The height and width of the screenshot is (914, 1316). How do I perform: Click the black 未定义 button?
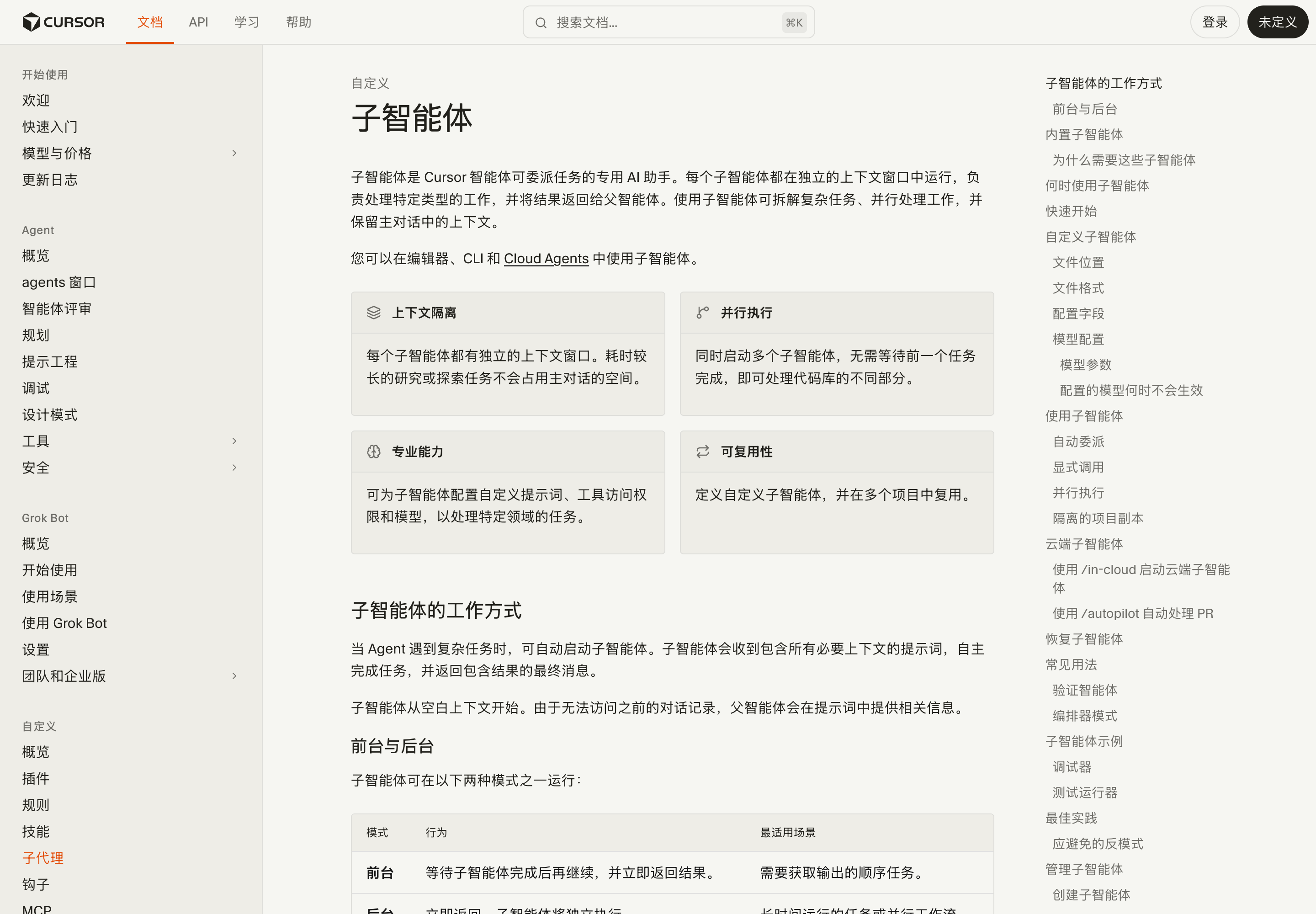tap(1277, 22)
